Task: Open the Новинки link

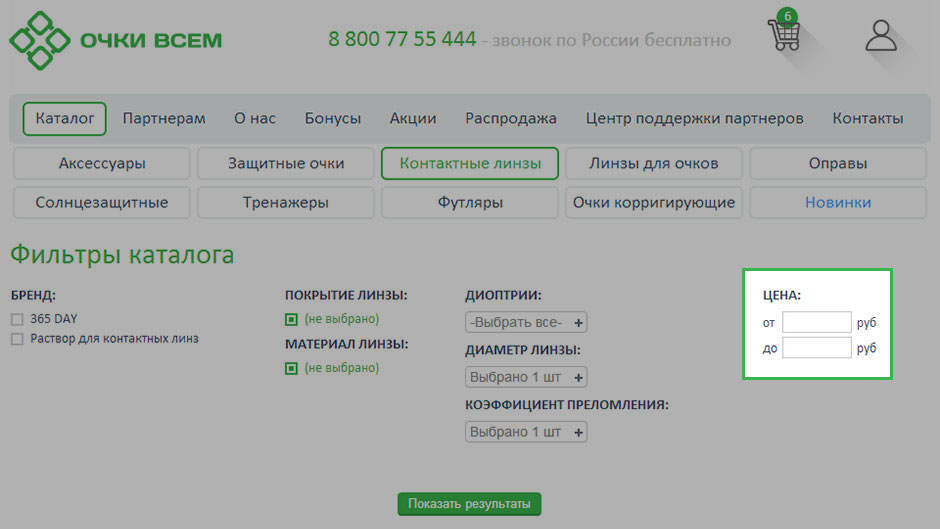Action: [837, 202]
